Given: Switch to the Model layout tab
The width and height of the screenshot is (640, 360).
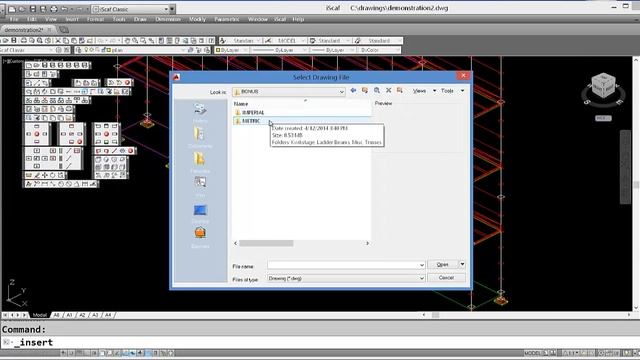Looking at the screenshot, I should tap(40, 315).
